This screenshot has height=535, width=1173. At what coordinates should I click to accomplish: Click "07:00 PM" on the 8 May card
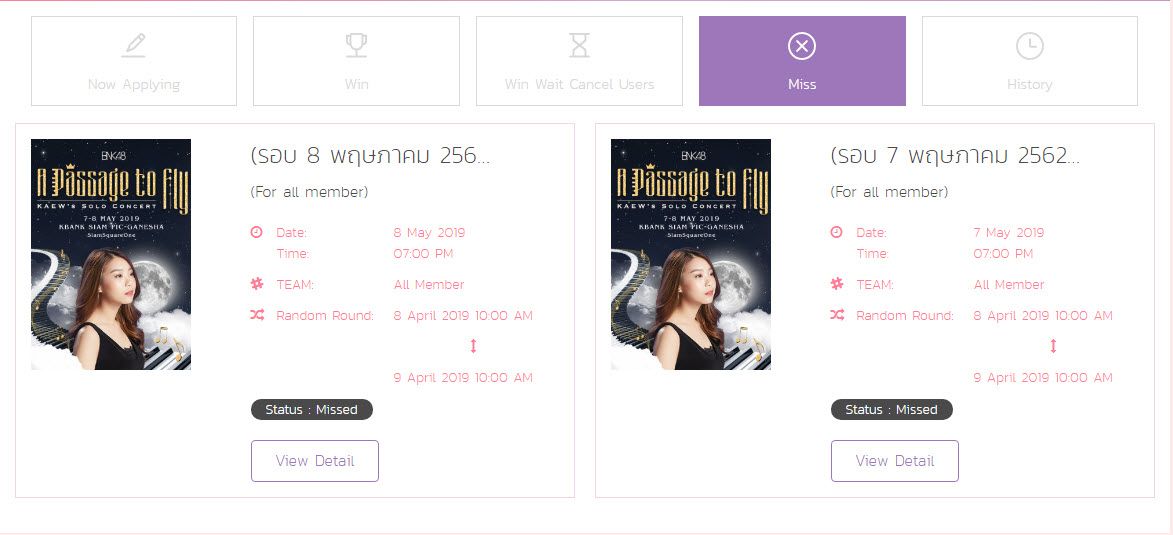point(423,254)
